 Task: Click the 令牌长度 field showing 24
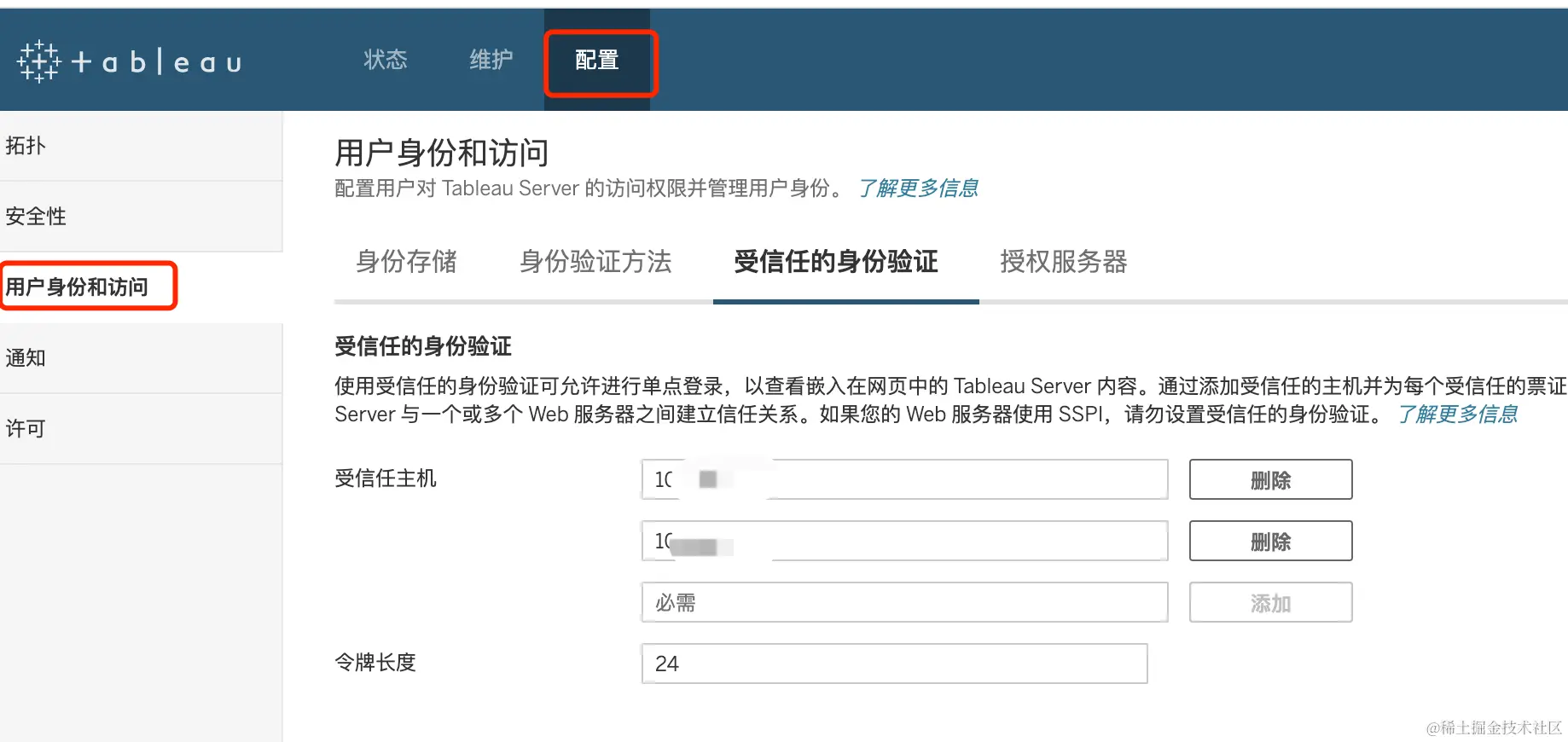pyautogui.click(x=894, y=664)
